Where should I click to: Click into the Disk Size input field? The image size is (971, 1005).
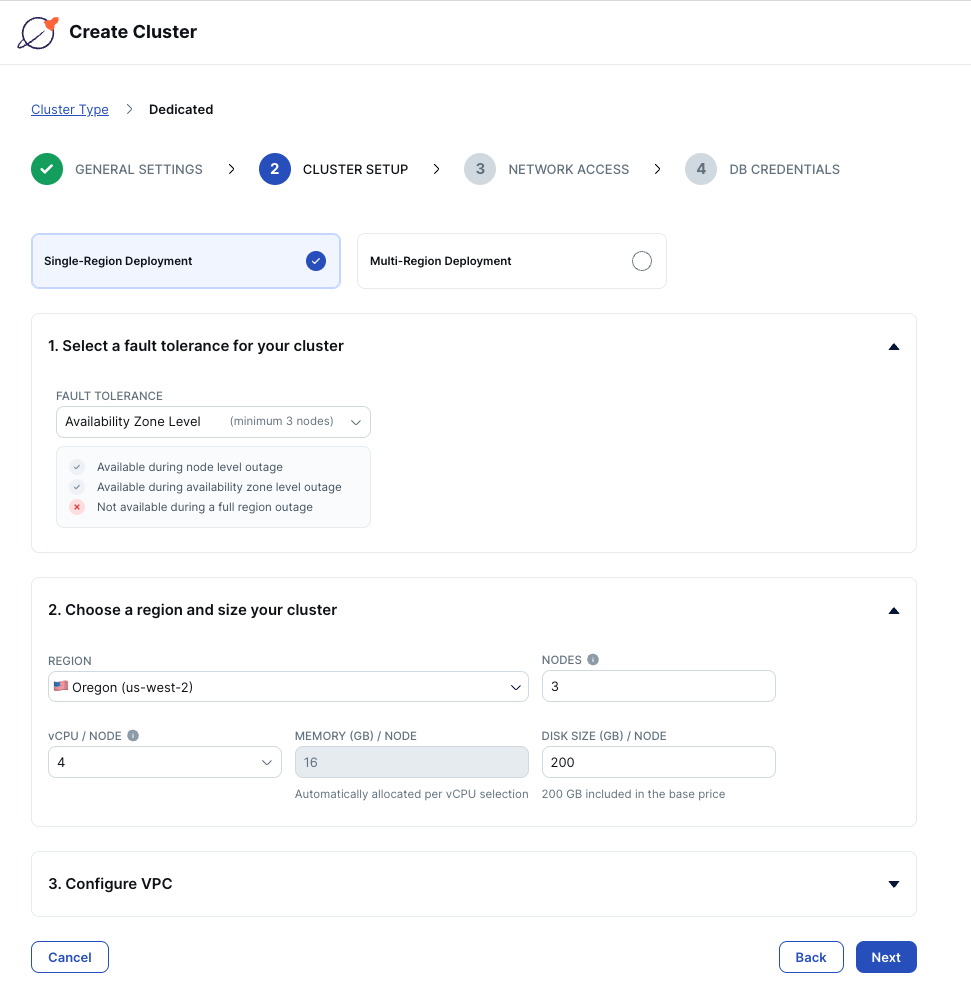658,762
